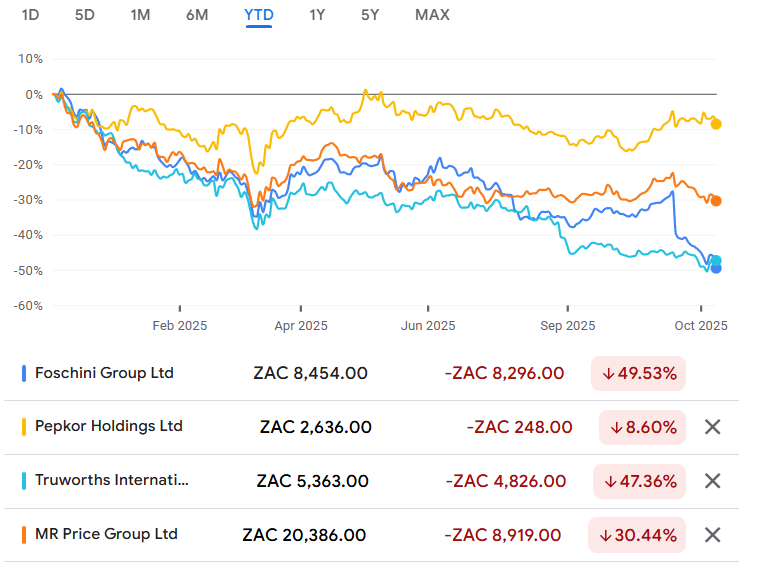Image resolution: width=763 pixels, height=568 pixels.
Task: Remove MR Price Group Ltd comparison
Action: 712,534
